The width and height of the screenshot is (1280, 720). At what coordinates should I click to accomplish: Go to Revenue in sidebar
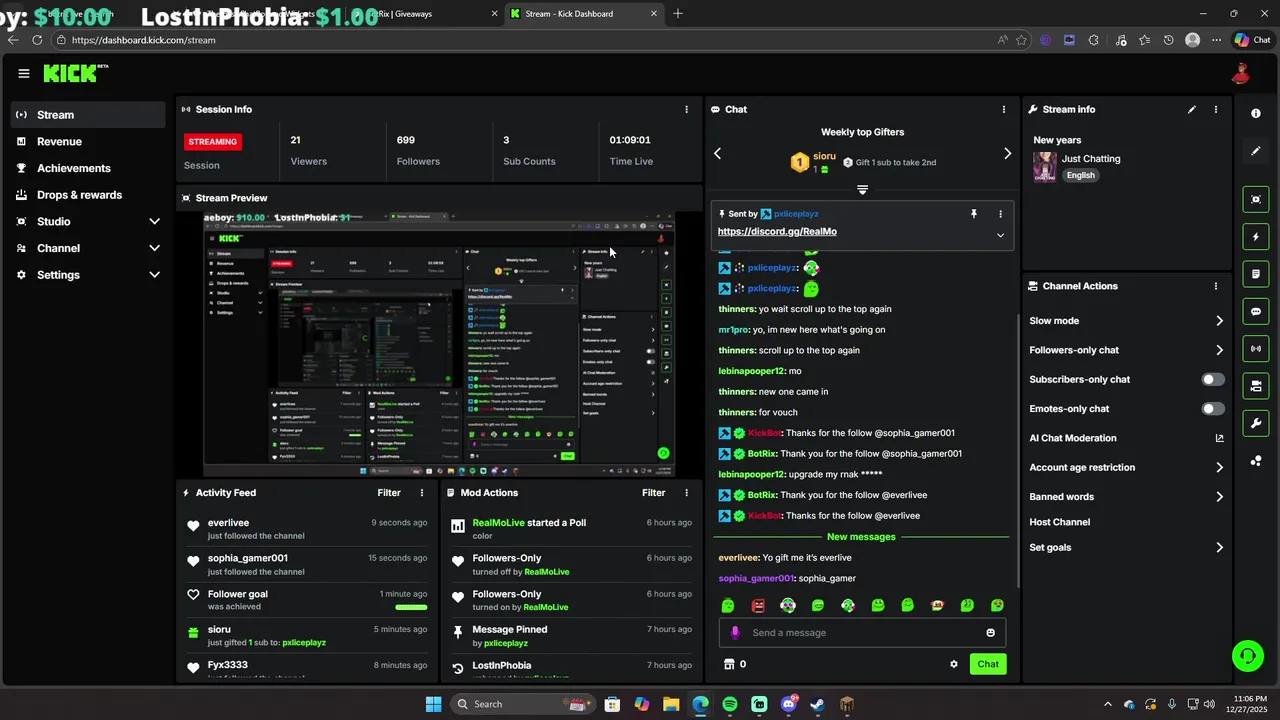point(88,142)
